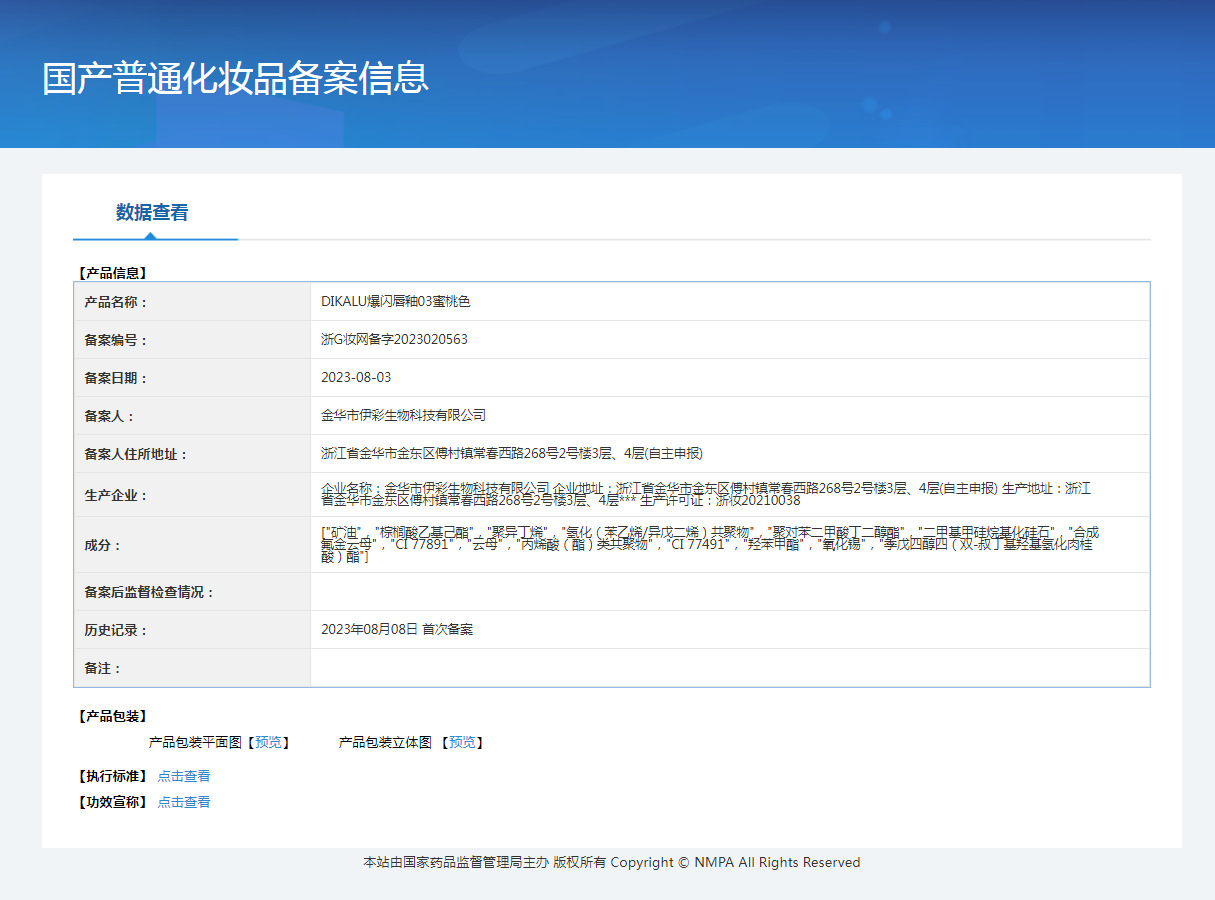Image resolution: width=1215 pixels, height=900 pixels.
Task: Click the 产品名称 row label
Action: point(116,302)
